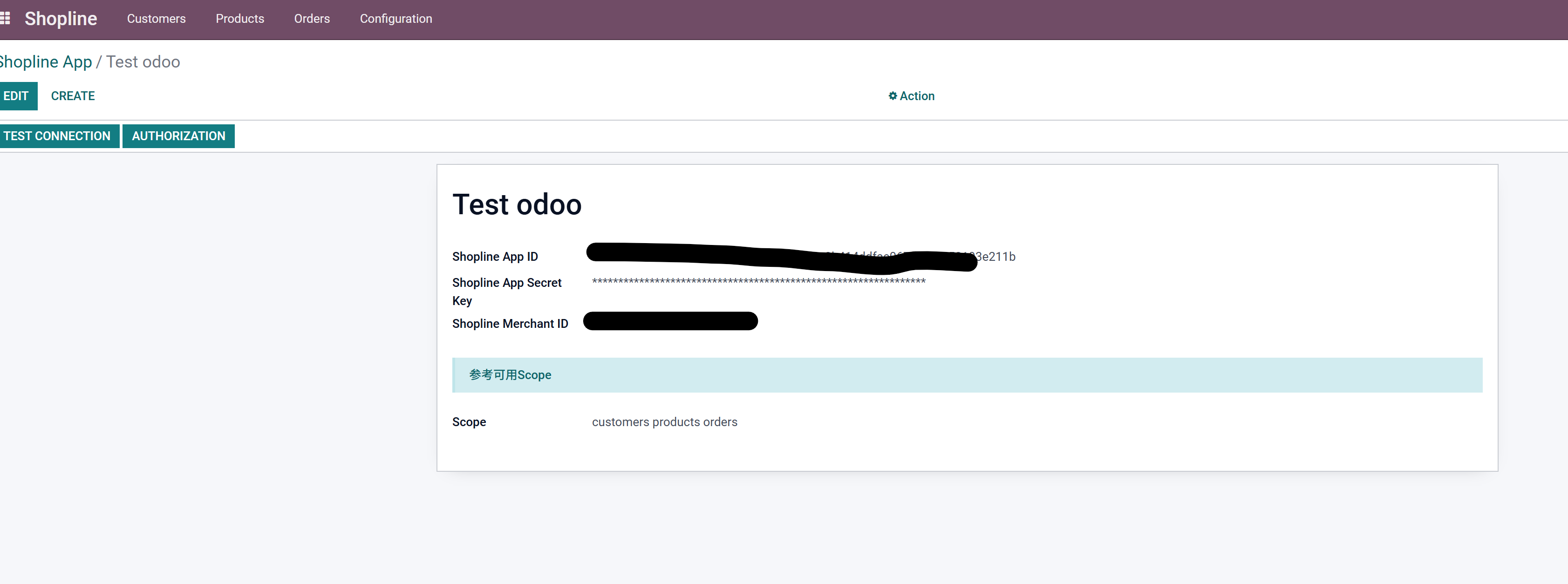Open the Orders menu
Screen dimensions: 1568x584
[312, 19]
